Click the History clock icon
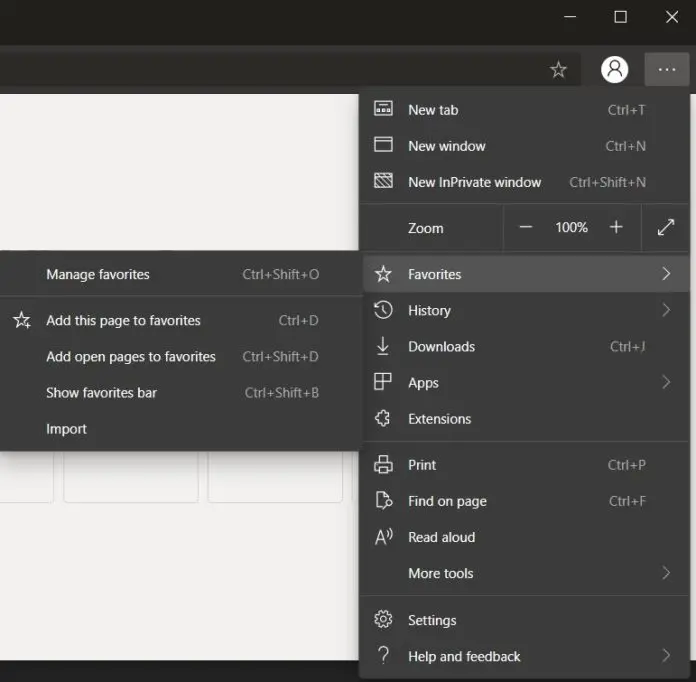Image resolution: width=696 pixels, height=682 pixels. point(383,310)
